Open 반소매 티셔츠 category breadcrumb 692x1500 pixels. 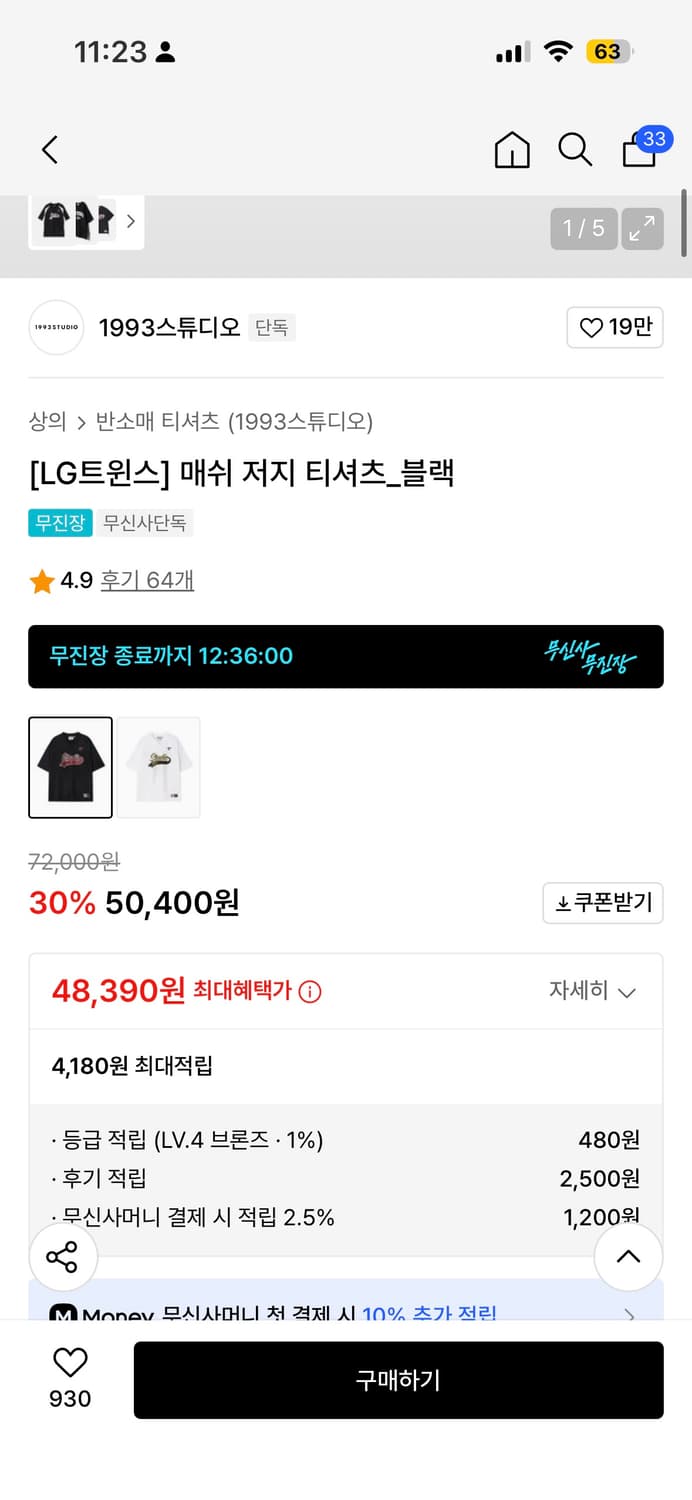pyautogui.click(x=157, y=422)
